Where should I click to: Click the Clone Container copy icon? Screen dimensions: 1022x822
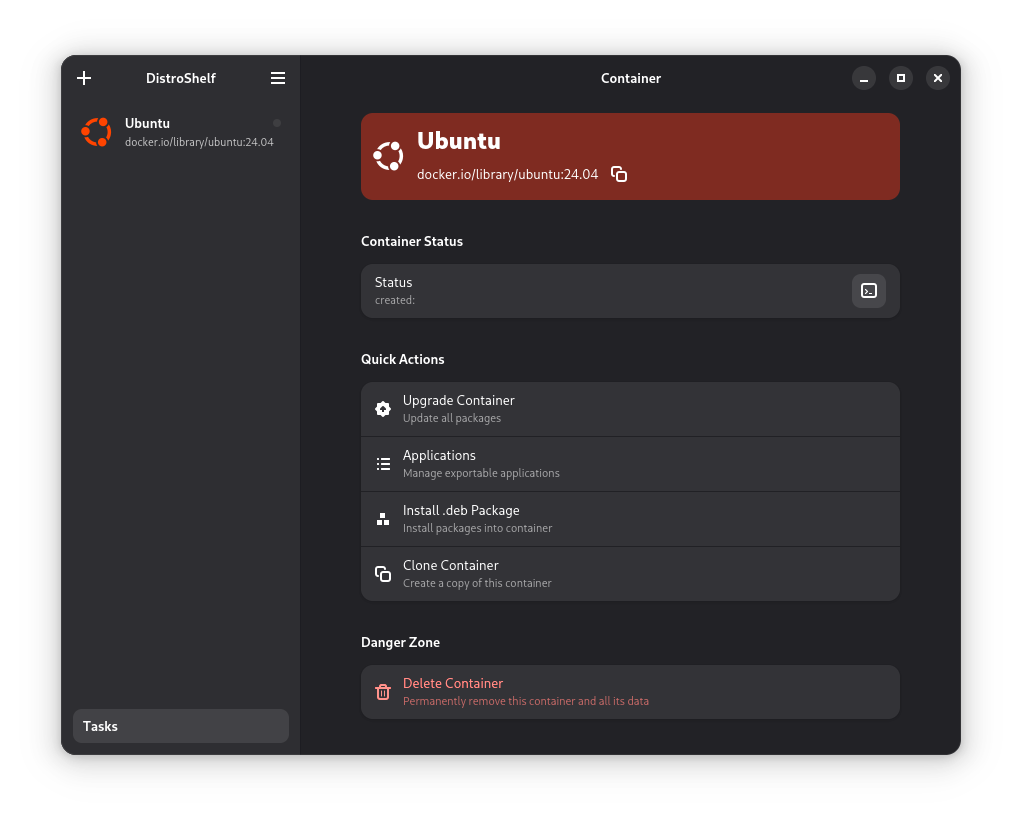383,574
